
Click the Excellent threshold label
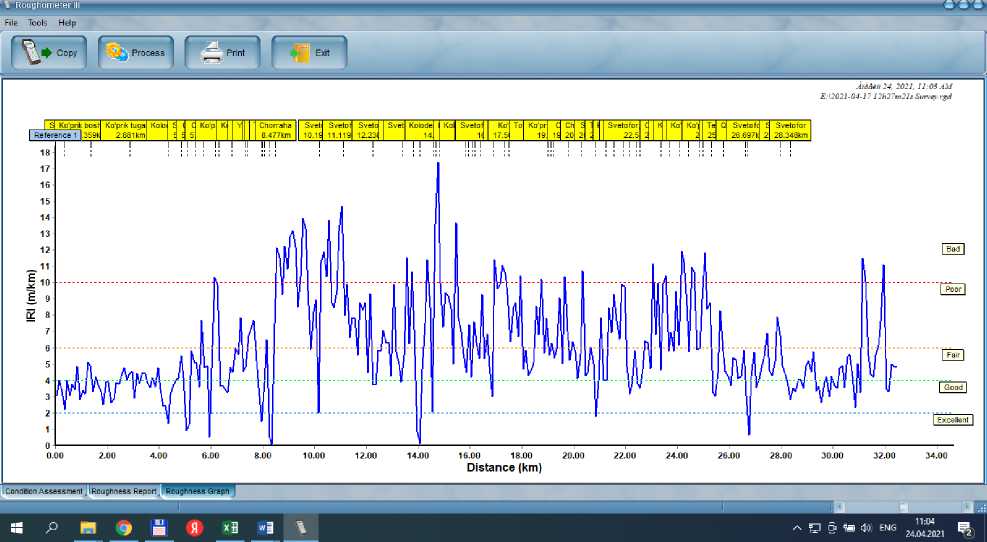(x=952, y=420)
